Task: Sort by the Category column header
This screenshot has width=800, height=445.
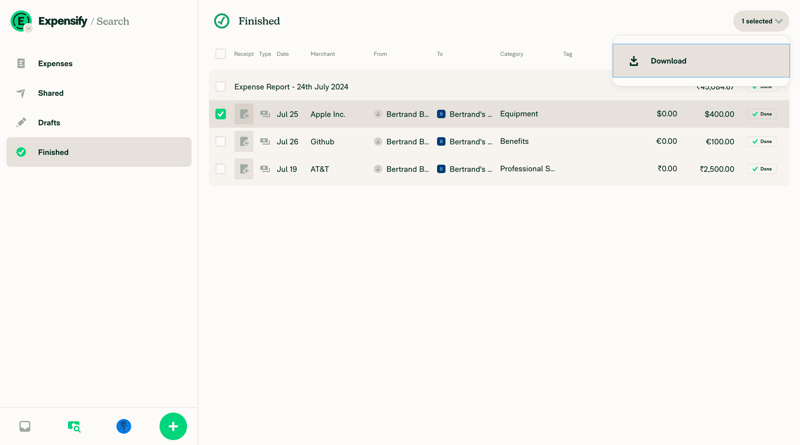Action: 511,54
